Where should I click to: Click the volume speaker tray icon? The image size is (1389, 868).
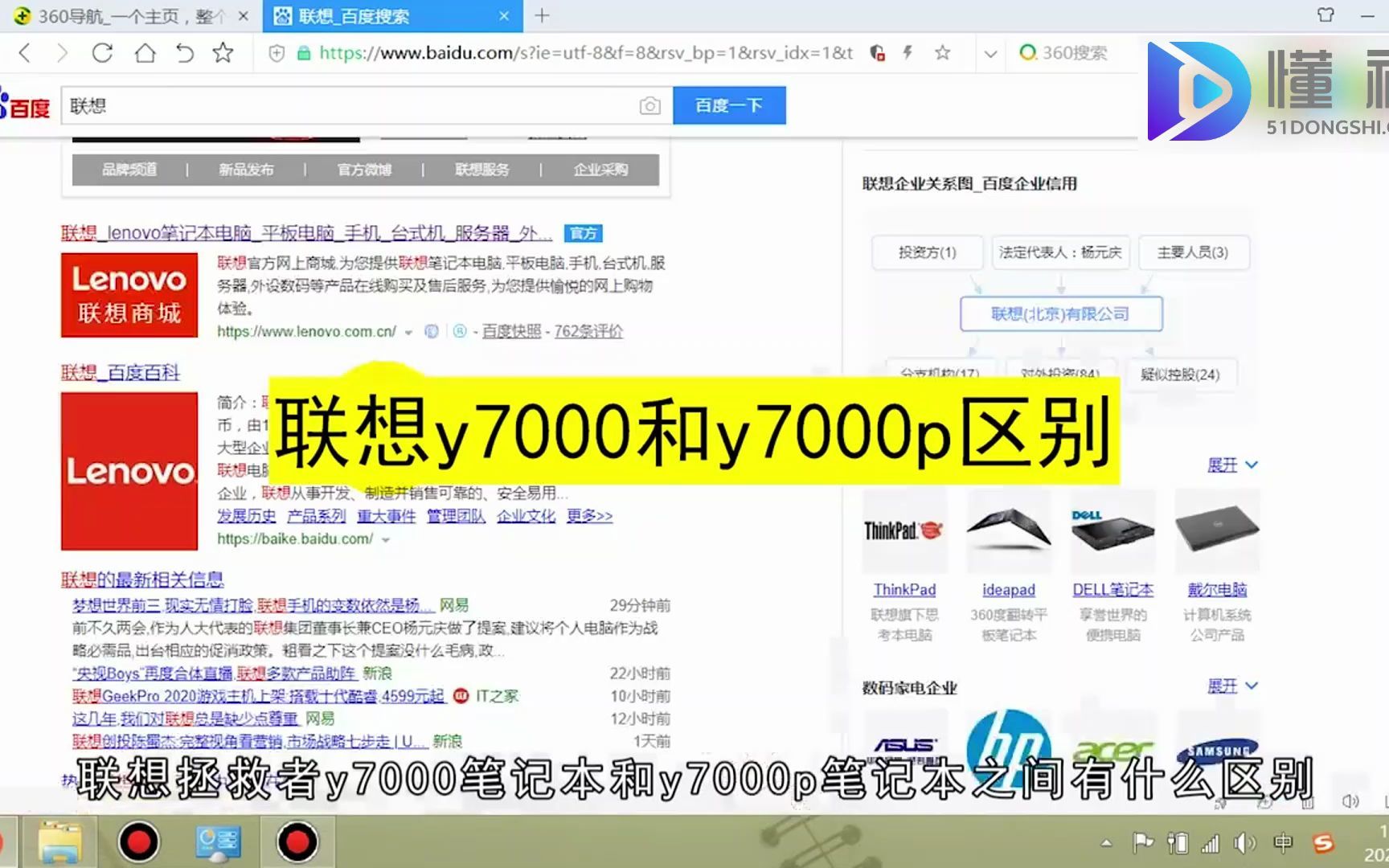click(x=1244, y=843)
